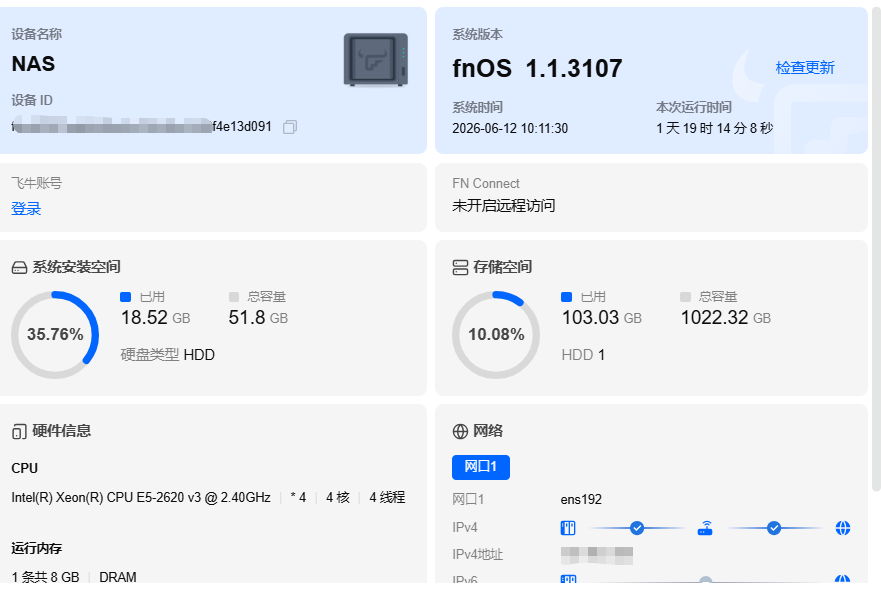Click the 1 条共 8 GB memory text
This screenshot has width=881, height=592.
click(46, 577)
